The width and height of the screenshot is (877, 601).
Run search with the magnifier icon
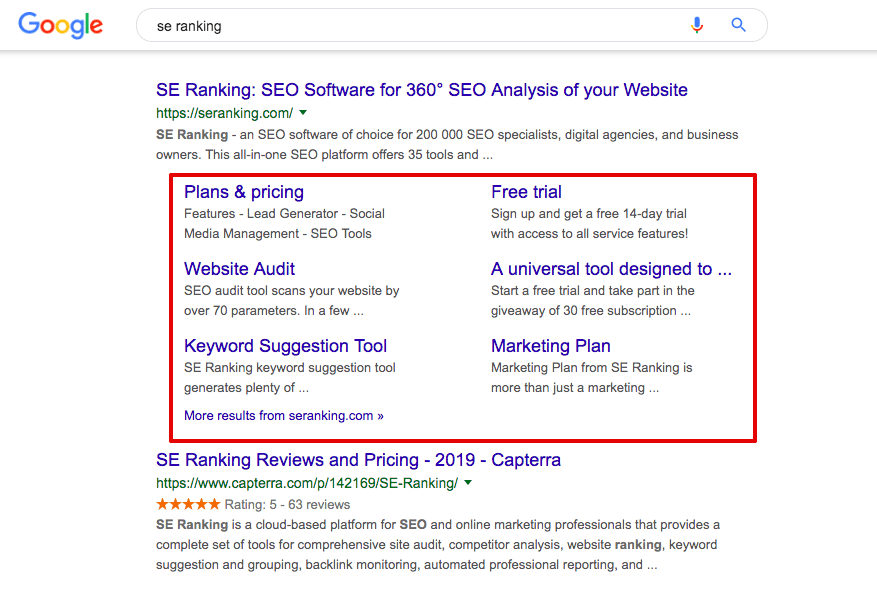(x=738, y=25)
